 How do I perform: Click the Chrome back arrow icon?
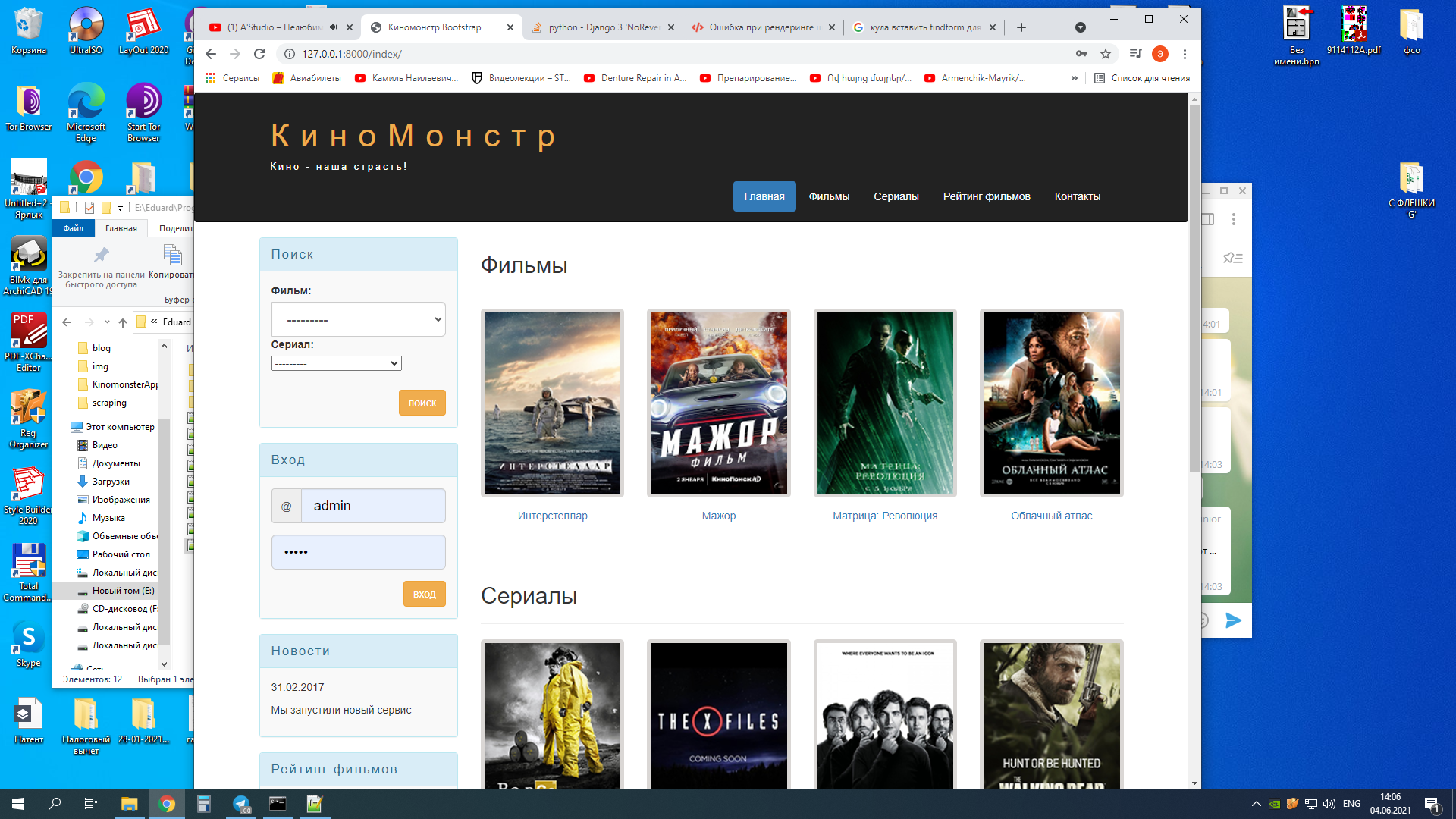[x=211, y=54]
